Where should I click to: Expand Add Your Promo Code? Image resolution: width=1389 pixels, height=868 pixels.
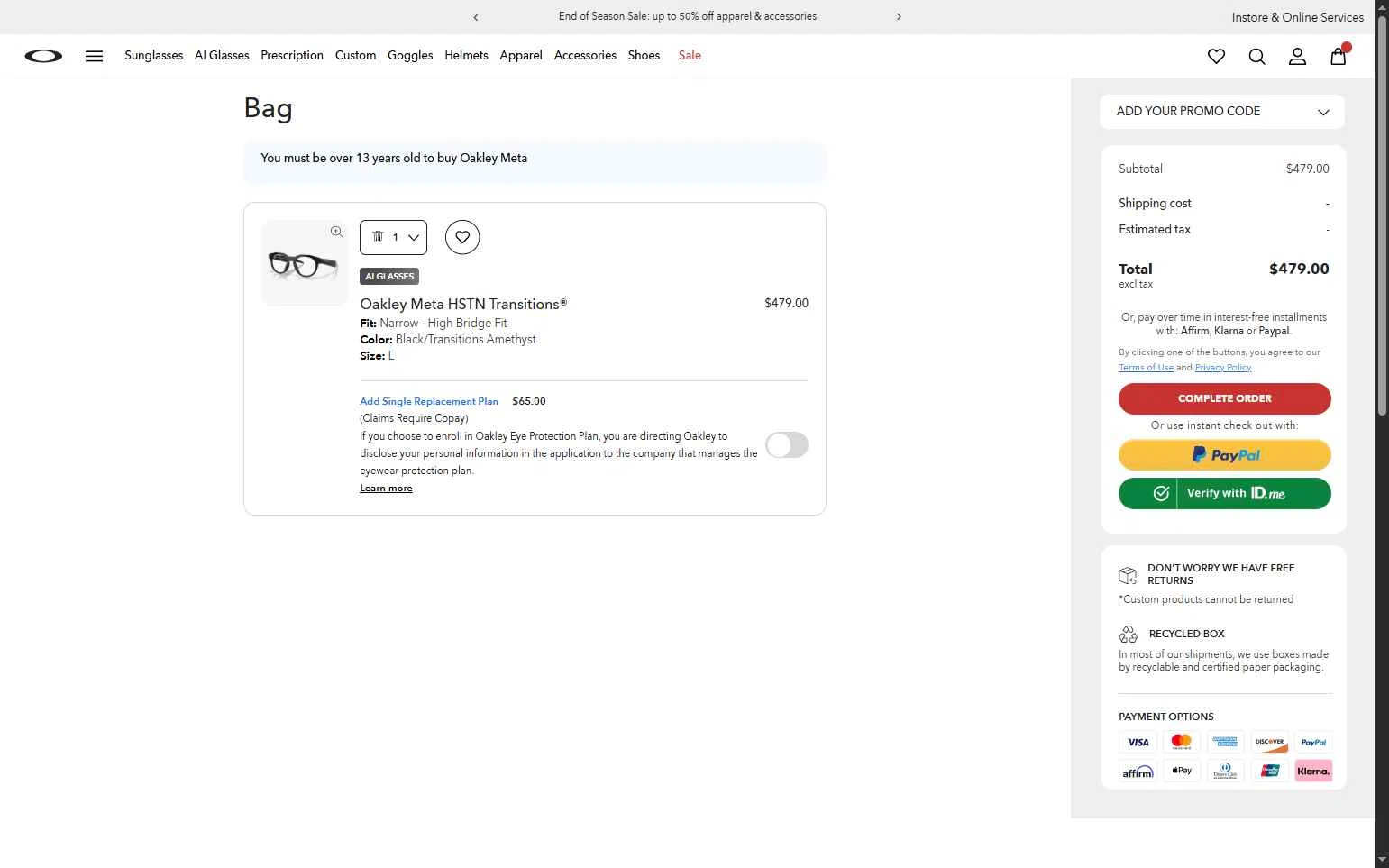pyautogui.click(x=1222, y=112)
